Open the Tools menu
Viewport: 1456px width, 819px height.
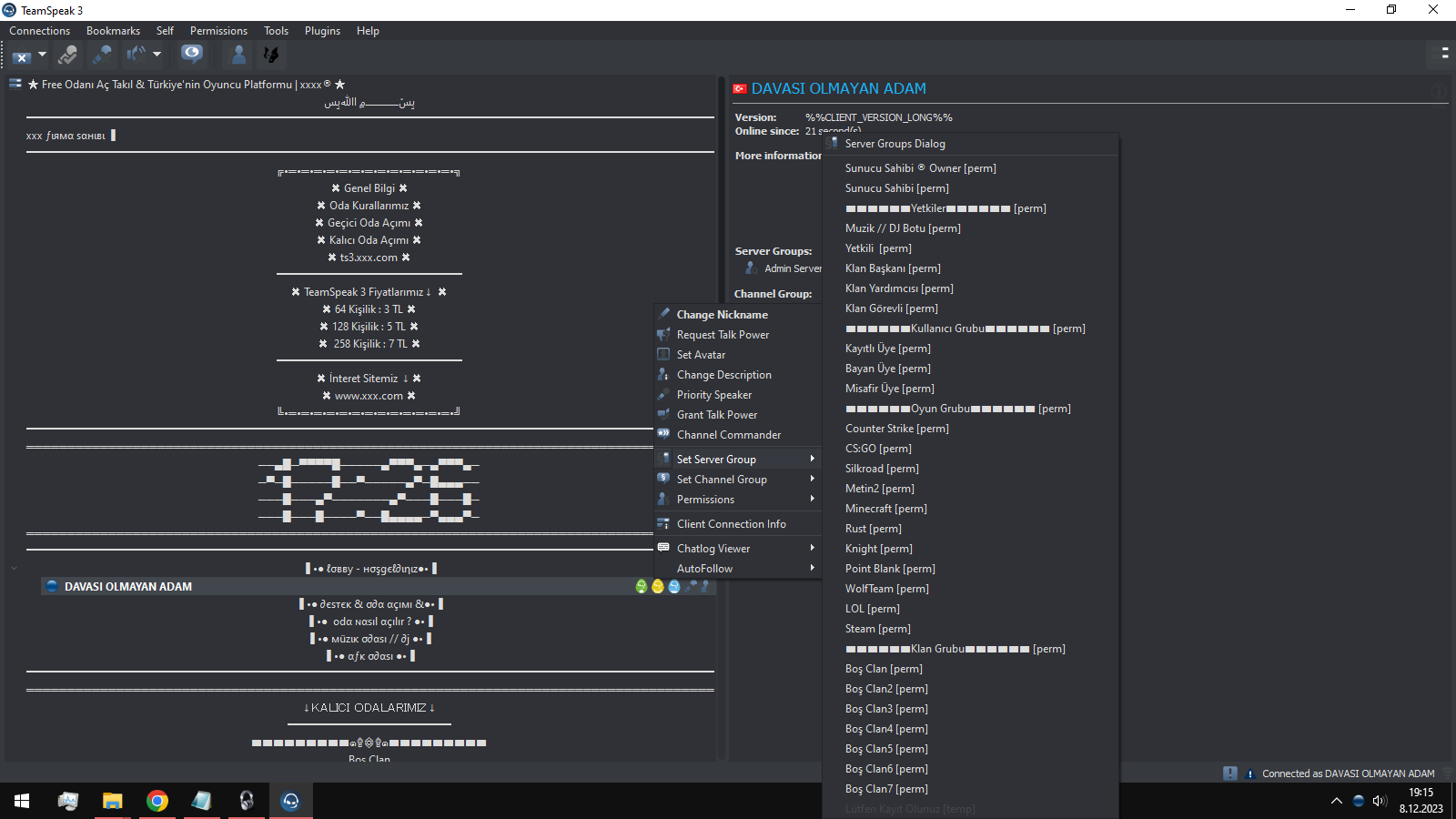[x=276, y=31]
